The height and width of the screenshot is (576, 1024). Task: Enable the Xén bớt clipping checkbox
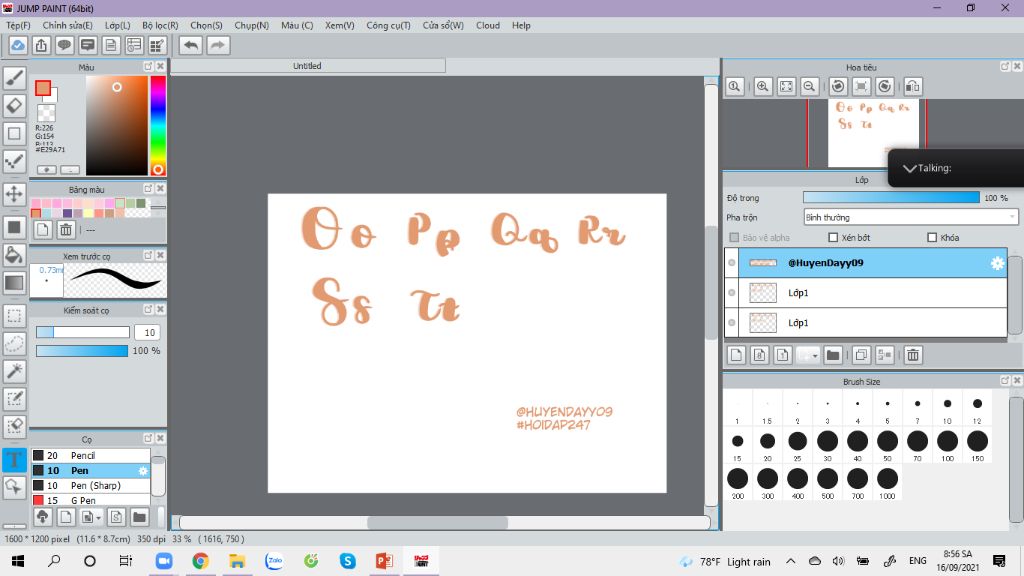(833, 238)
